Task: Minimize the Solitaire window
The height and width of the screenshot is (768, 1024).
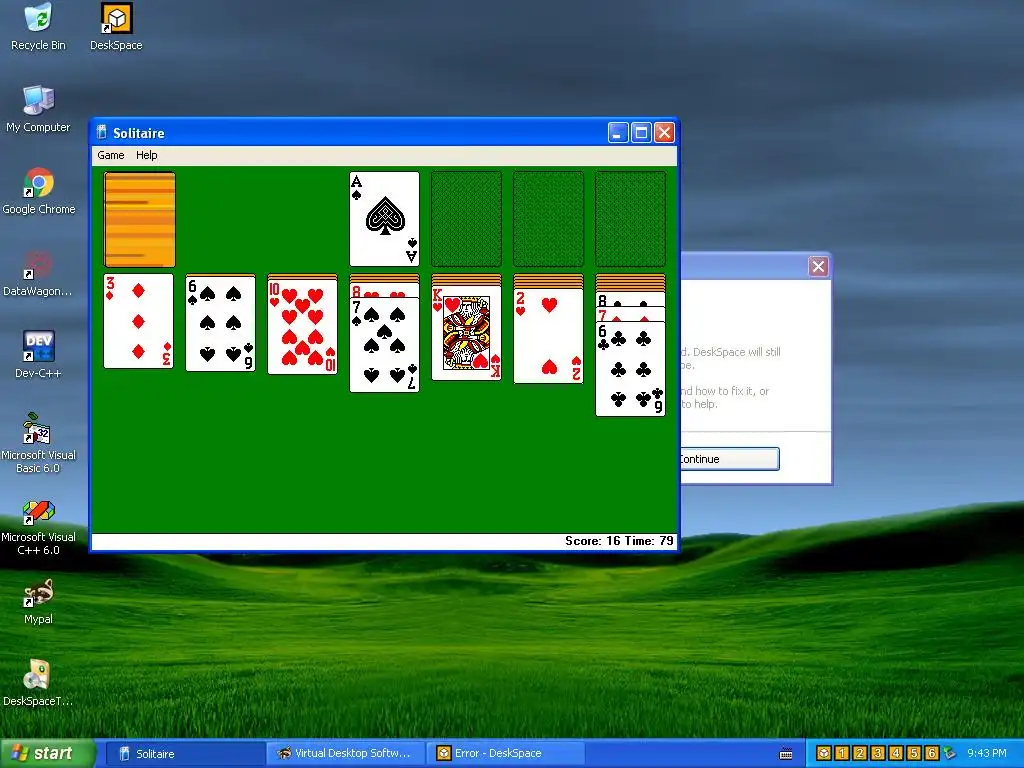Action: pos(618,133)
